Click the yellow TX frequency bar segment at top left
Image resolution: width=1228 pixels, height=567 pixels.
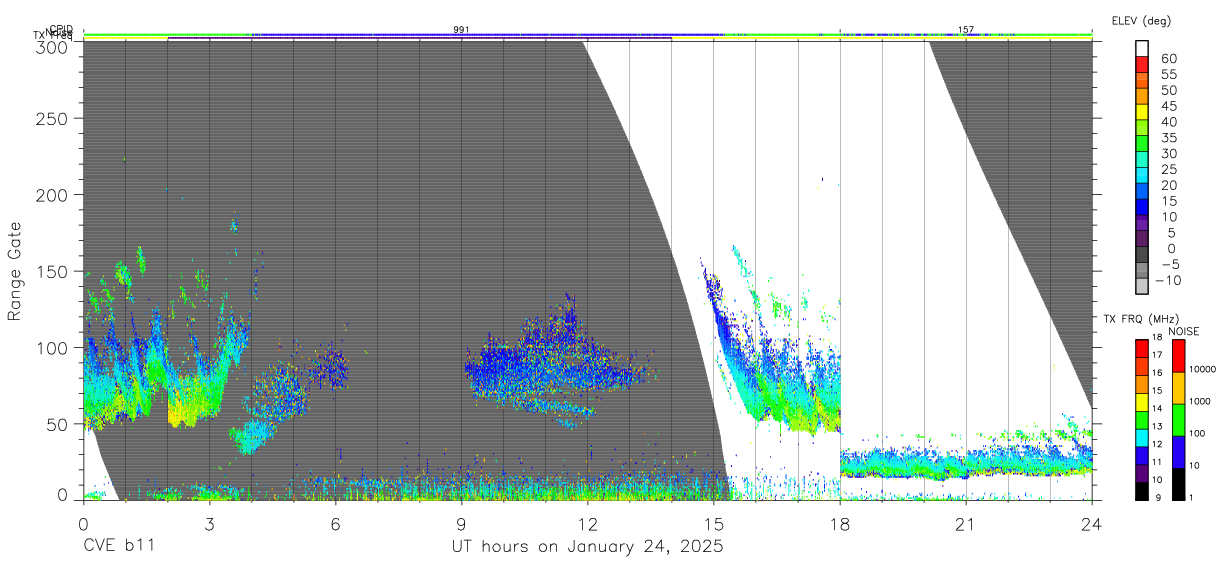(x=125, y=37)
